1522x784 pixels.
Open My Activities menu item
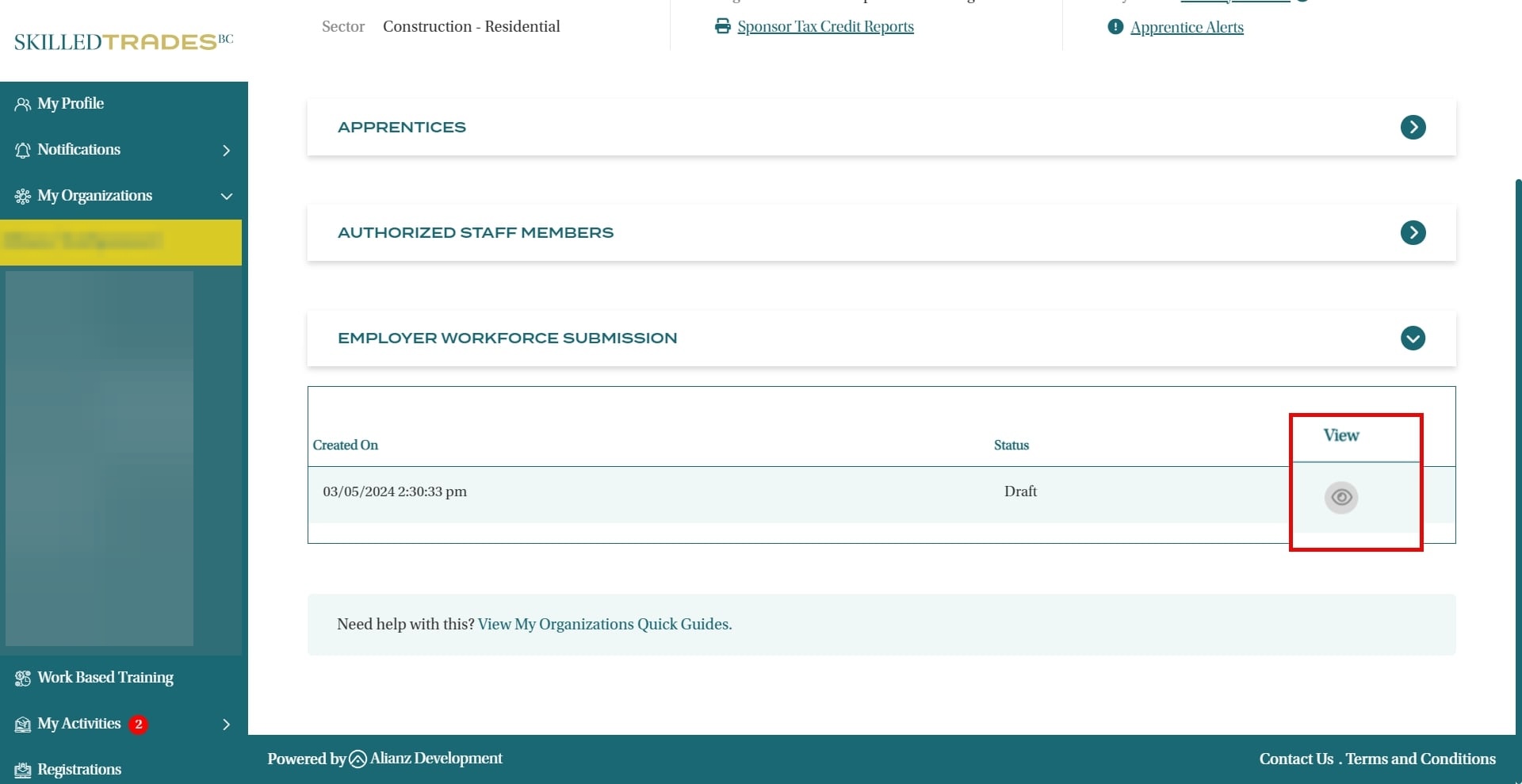(79, 724)
